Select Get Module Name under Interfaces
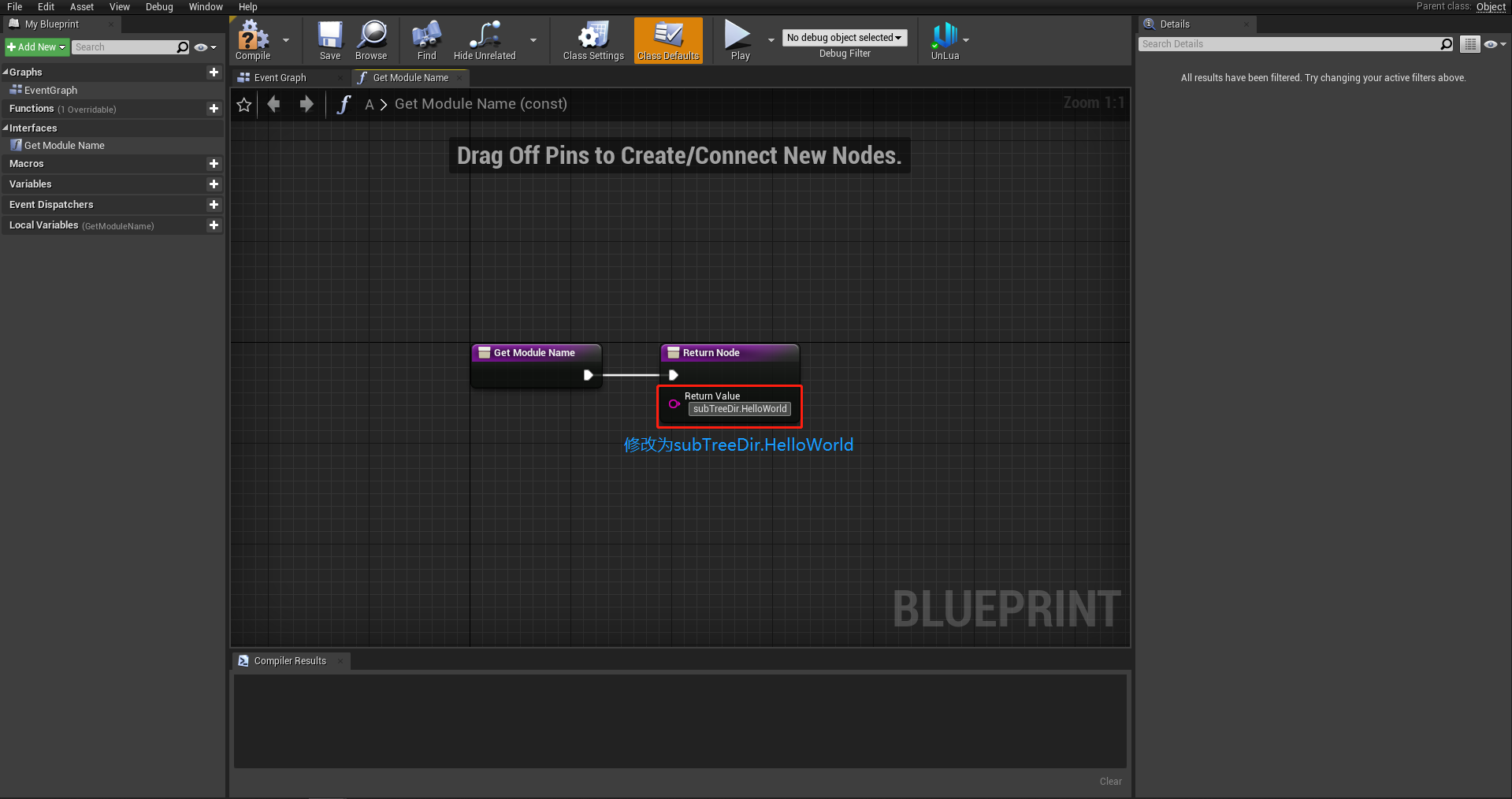 click(x=65, y=146)
